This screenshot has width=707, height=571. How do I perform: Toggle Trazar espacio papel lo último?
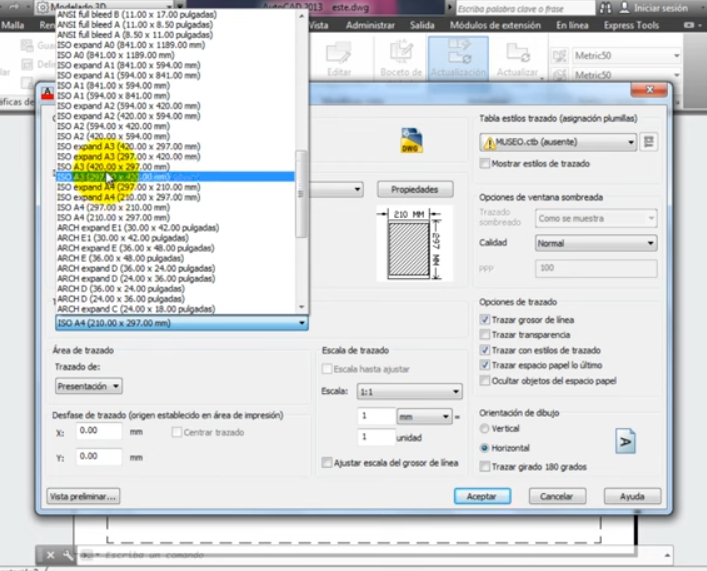(x=485, y=365)
